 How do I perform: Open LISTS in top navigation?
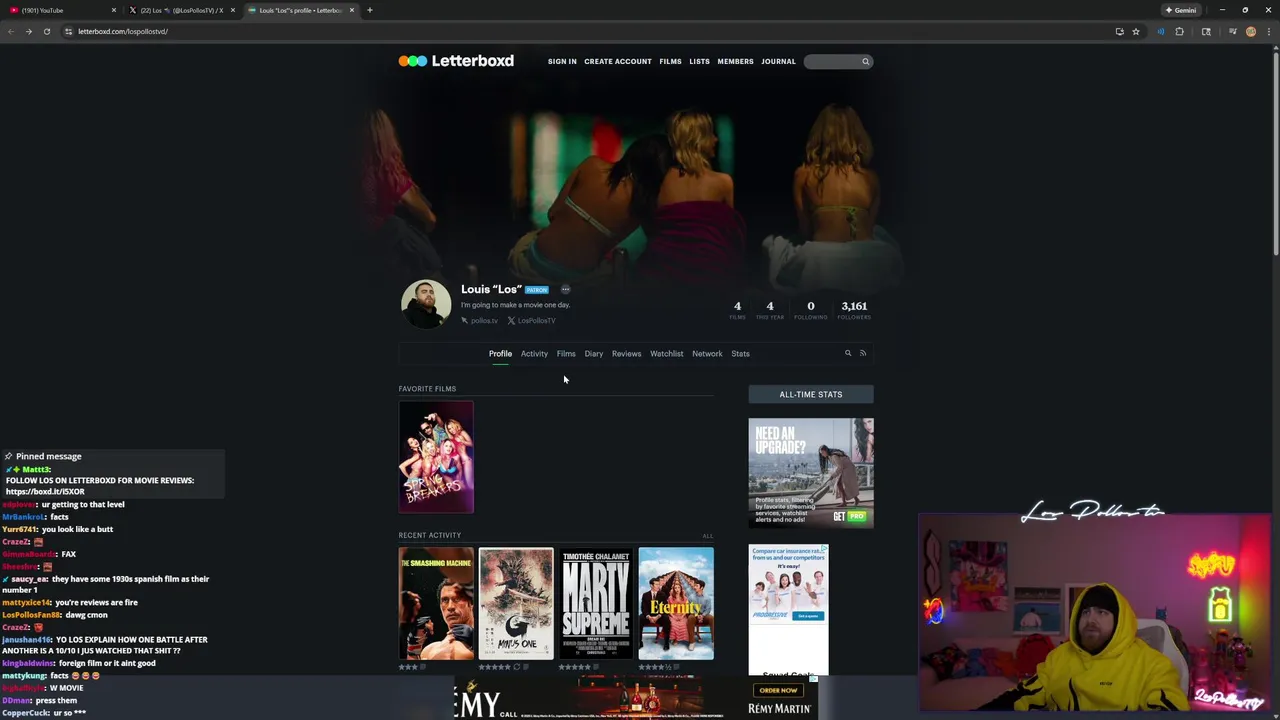click(699, 61)
